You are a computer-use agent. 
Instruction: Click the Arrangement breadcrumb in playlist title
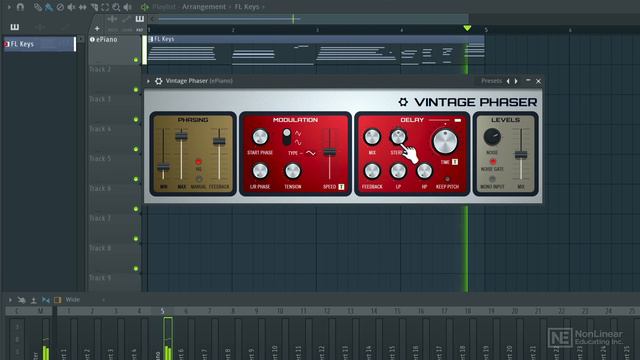pyautogui.click(x=204, y=7)
